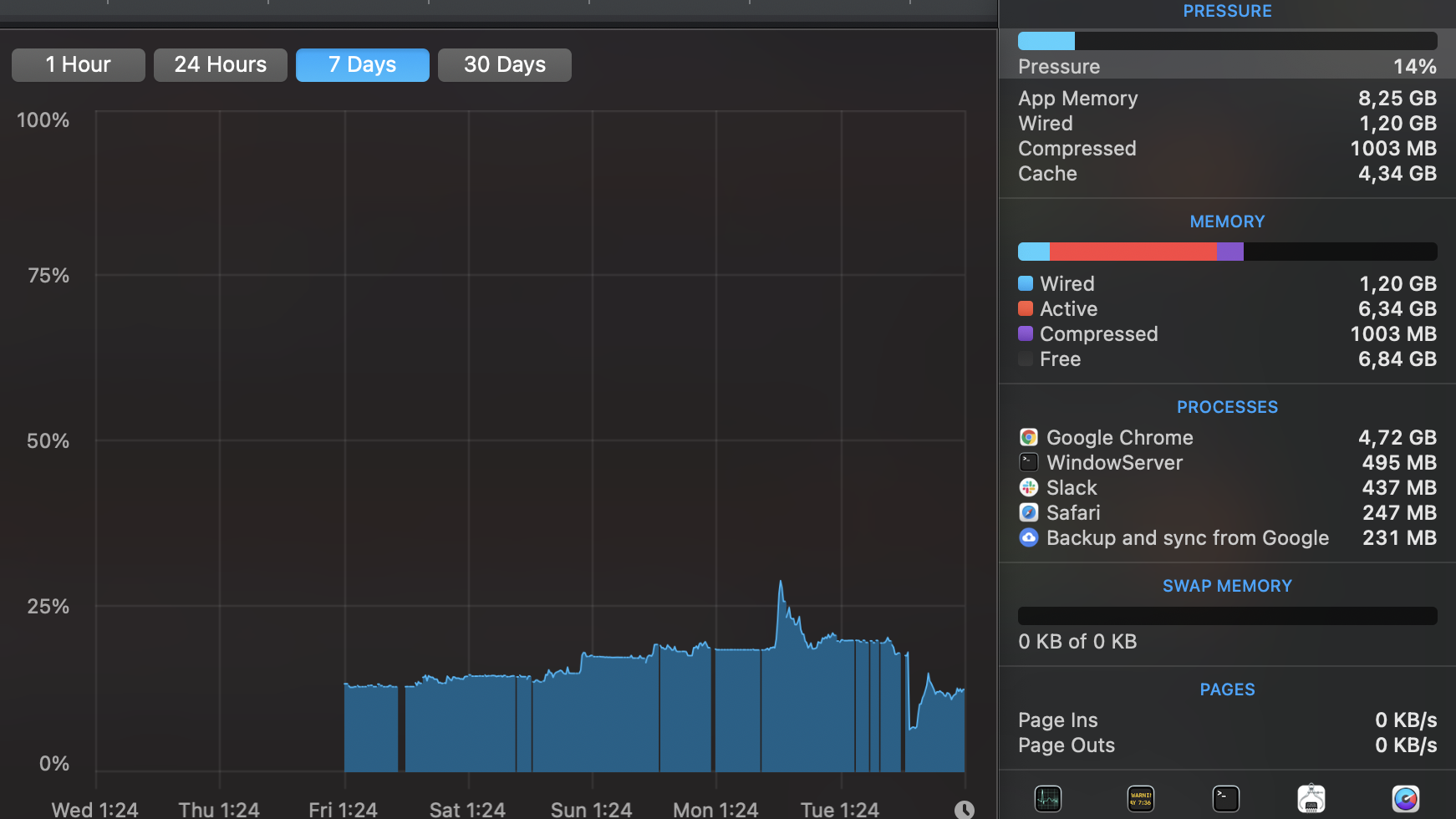Screen dimensions: 1456x819
Task: Click the Pressure label under the bar
Action: click(x=1059, y=66)
